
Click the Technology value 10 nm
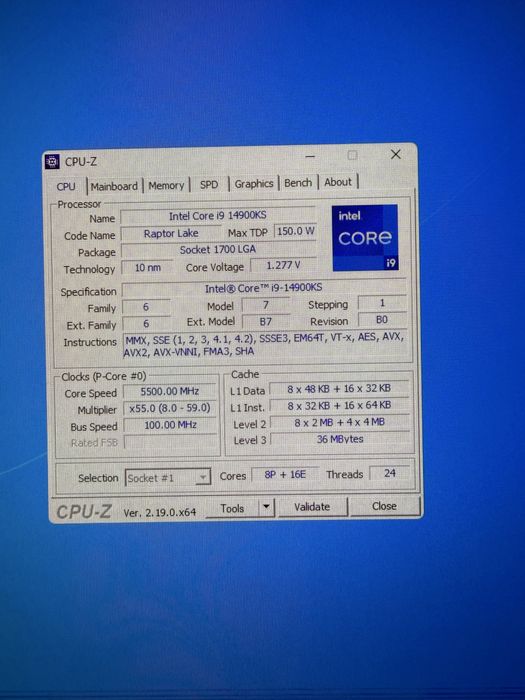pos(147,268)
